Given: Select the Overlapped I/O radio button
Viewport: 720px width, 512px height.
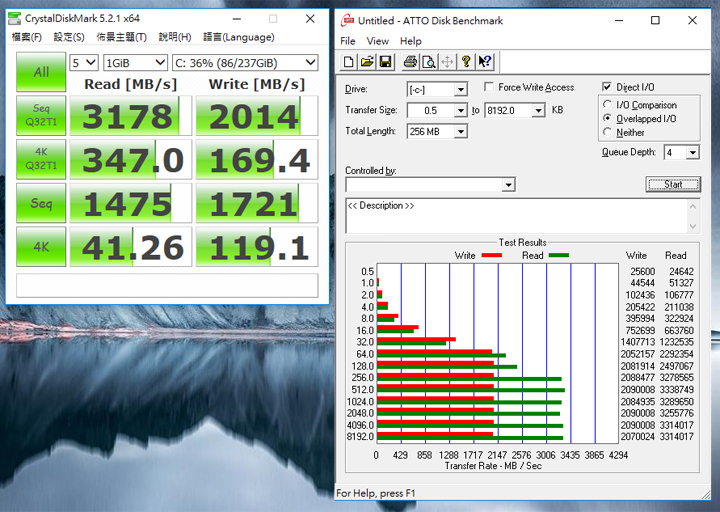Looking at the screenshot, I should click(607, 118).
